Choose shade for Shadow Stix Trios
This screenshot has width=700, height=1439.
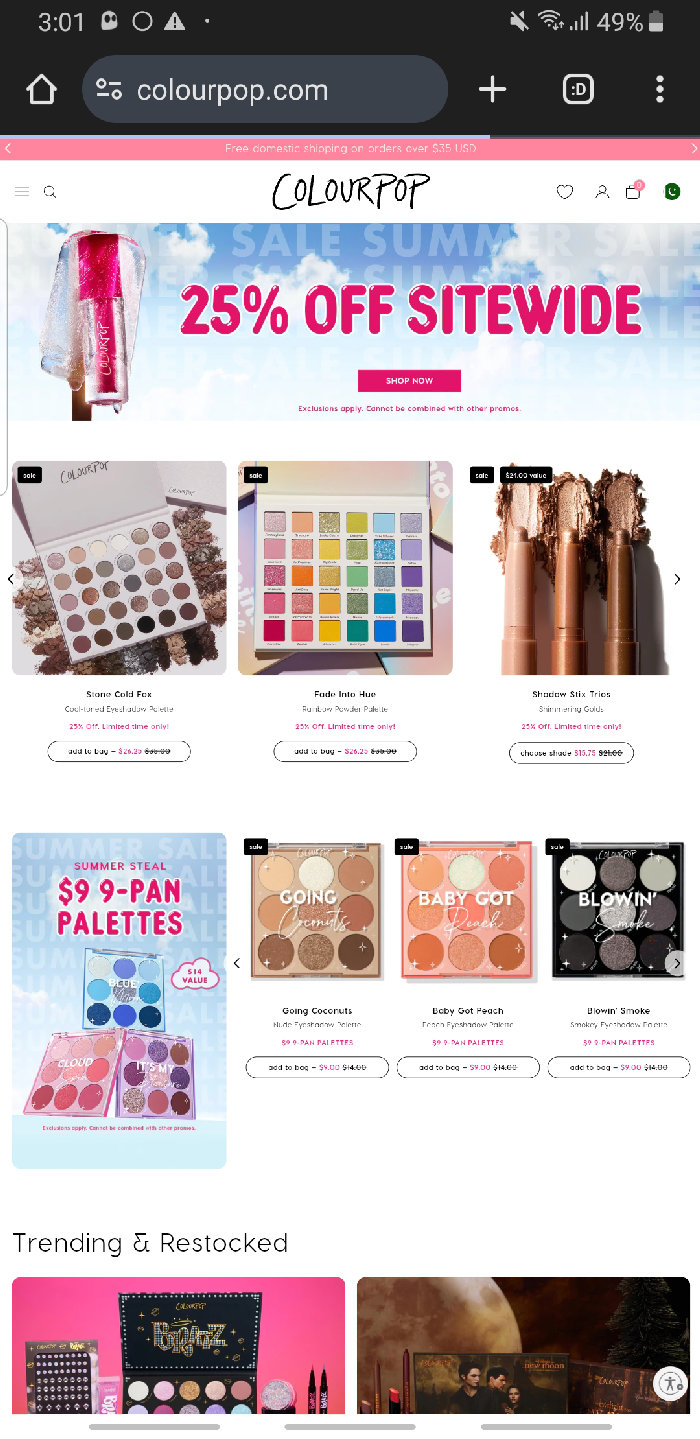pos(571,753)
